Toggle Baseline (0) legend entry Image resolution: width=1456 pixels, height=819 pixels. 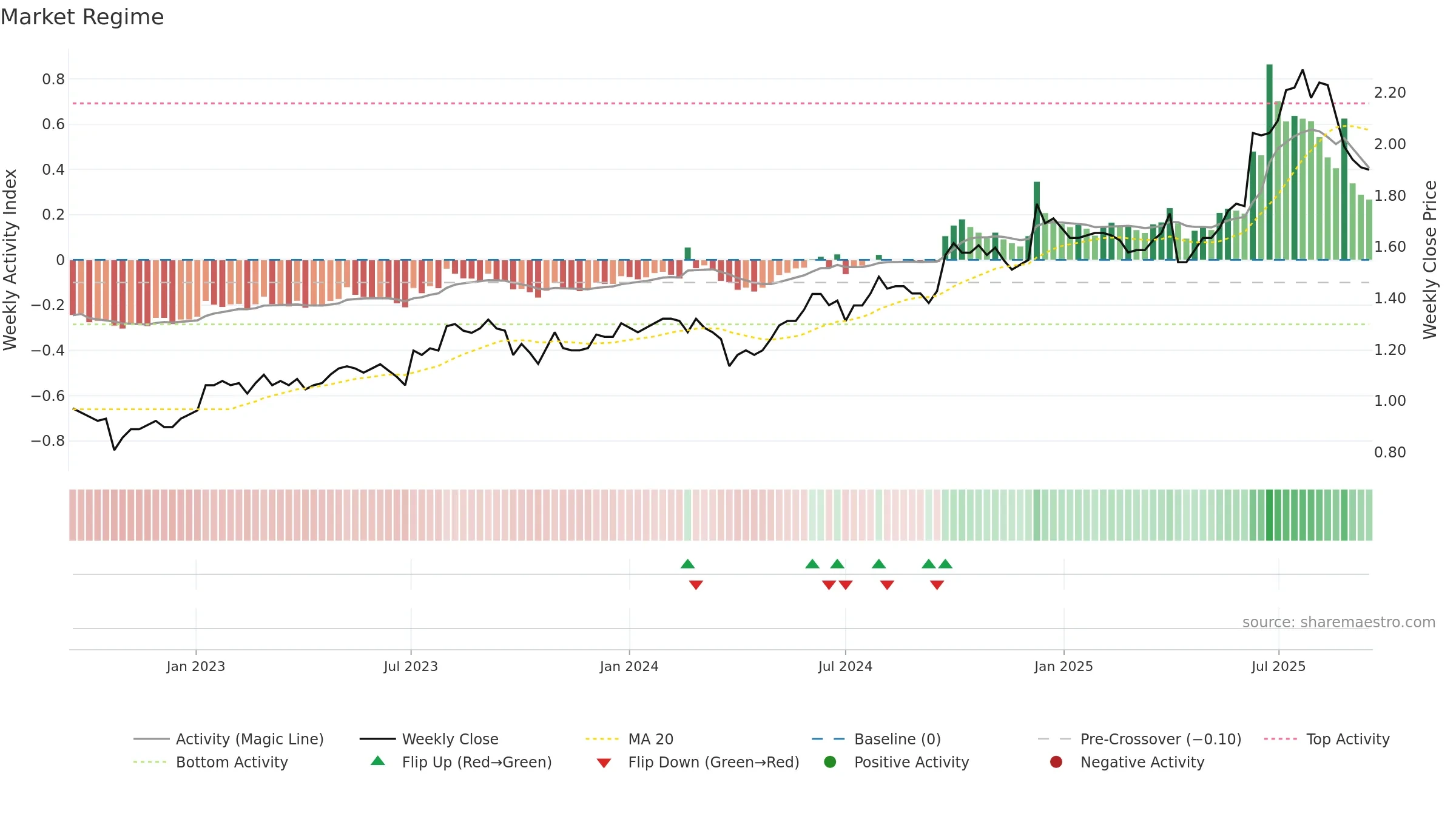[876, 739]
